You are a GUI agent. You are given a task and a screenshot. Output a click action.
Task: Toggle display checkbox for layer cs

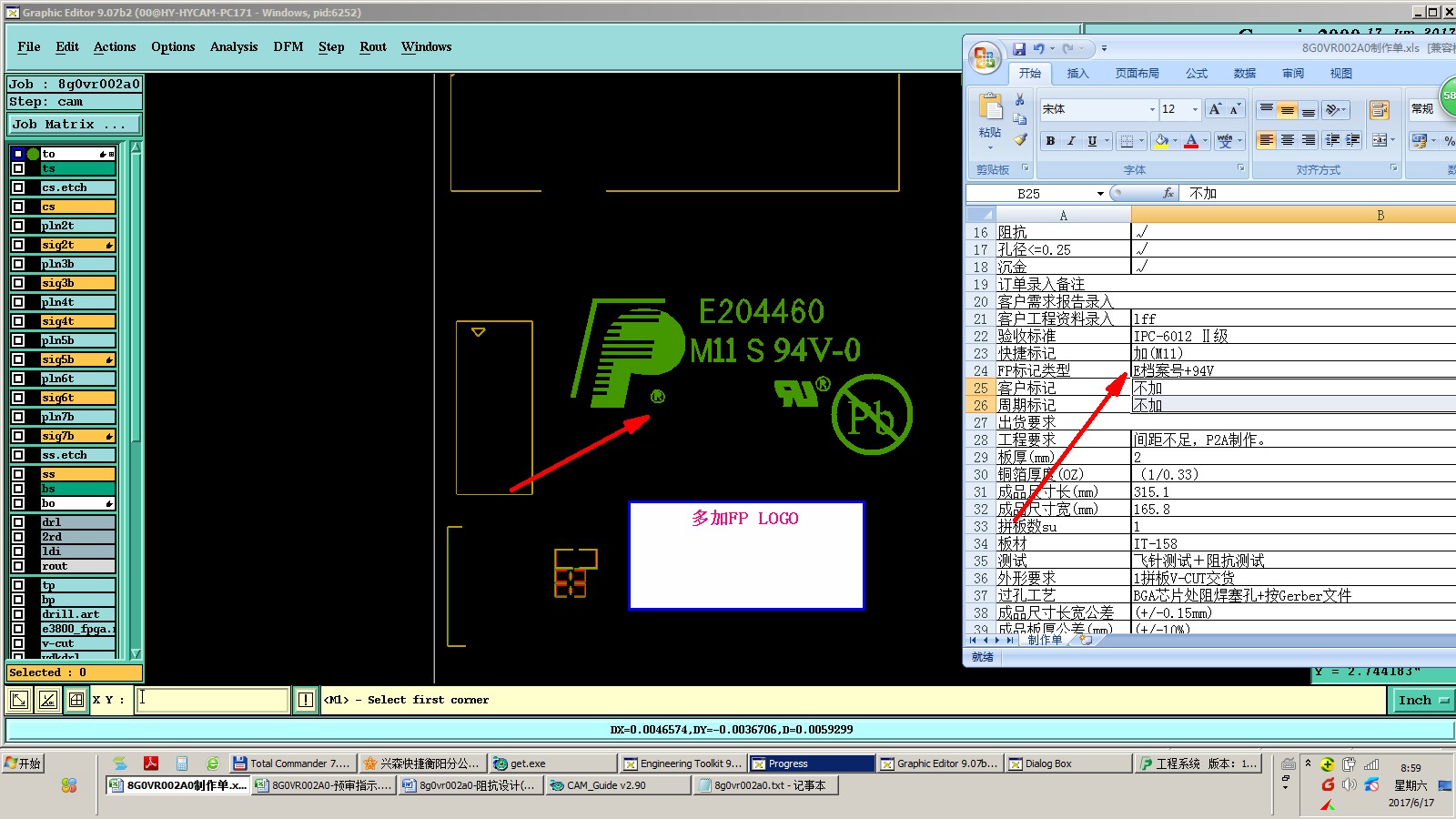click(x=18, y=207)
